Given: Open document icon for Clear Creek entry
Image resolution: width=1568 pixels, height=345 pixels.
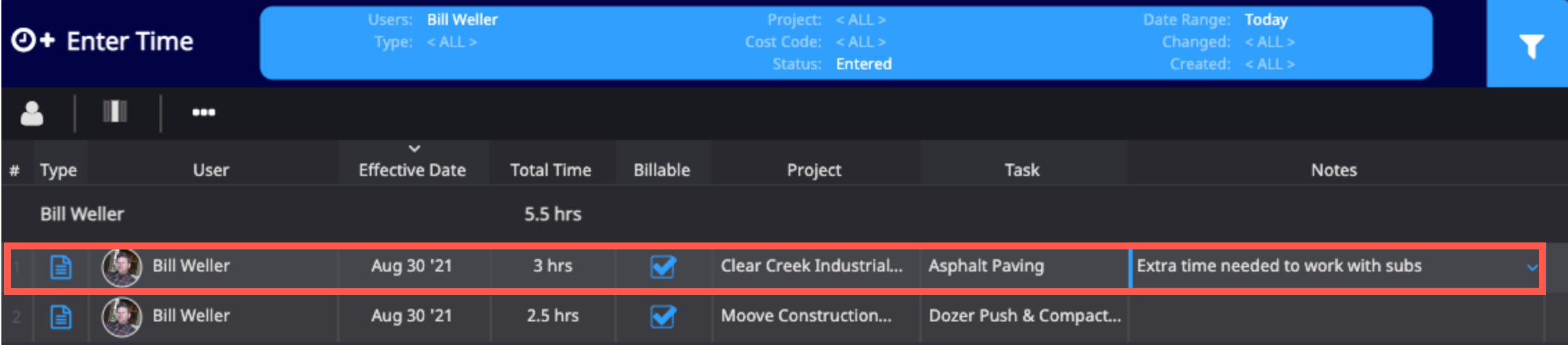Looking at the screenshot, I should 61,267.
